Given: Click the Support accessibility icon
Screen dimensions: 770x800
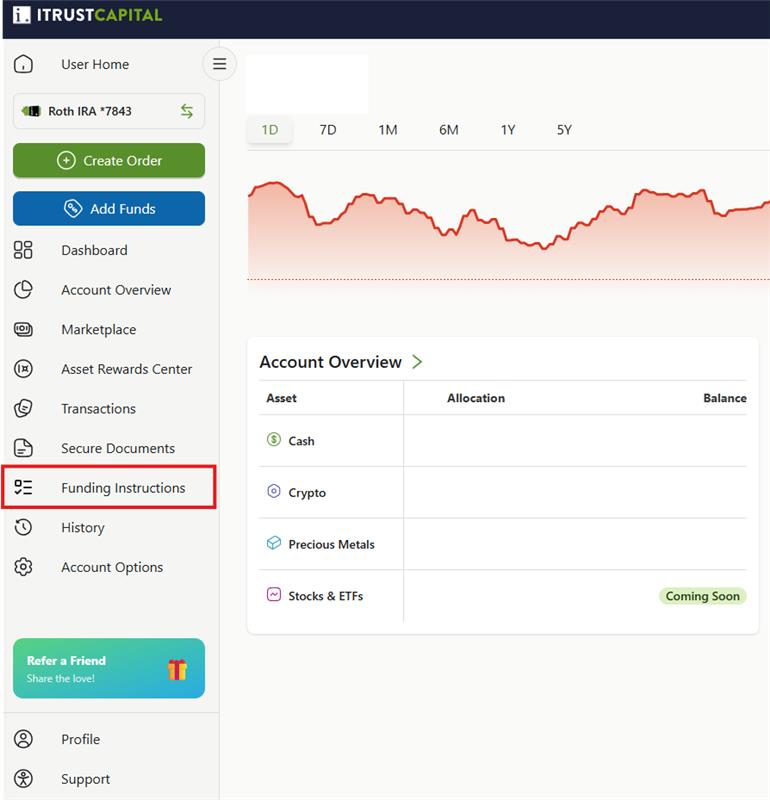Looking at the screenshot, I should [23, 779].
